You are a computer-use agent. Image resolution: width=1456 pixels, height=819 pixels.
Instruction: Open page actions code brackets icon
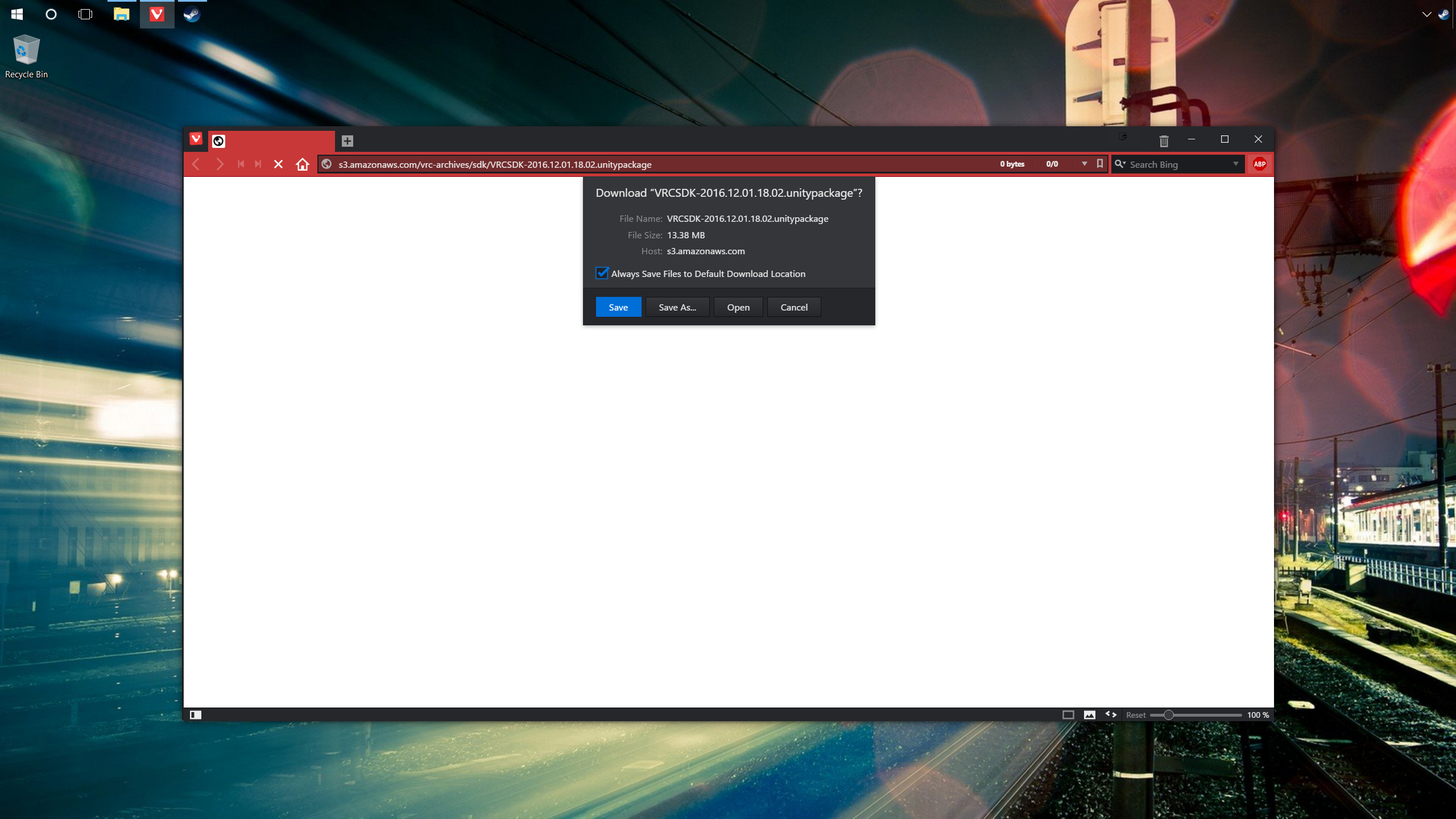click(x=1111, y=714)
